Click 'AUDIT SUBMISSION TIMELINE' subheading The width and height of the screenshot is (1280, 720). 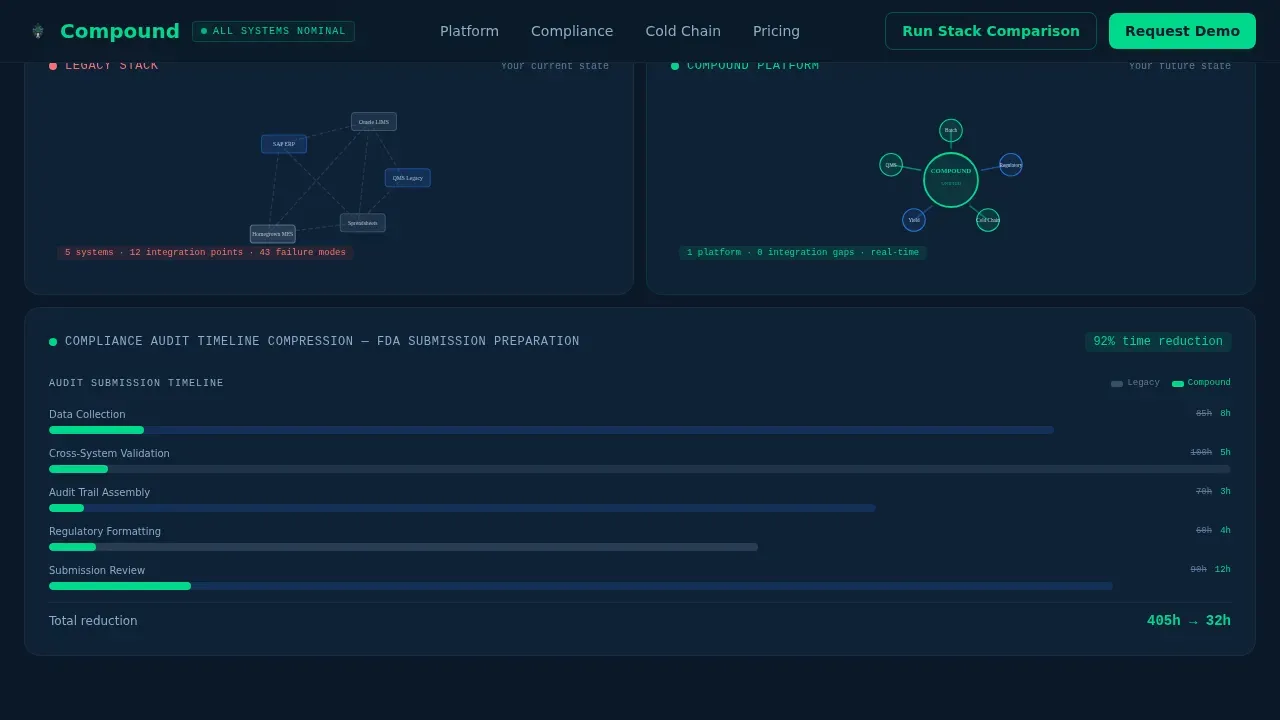(136, 383)
